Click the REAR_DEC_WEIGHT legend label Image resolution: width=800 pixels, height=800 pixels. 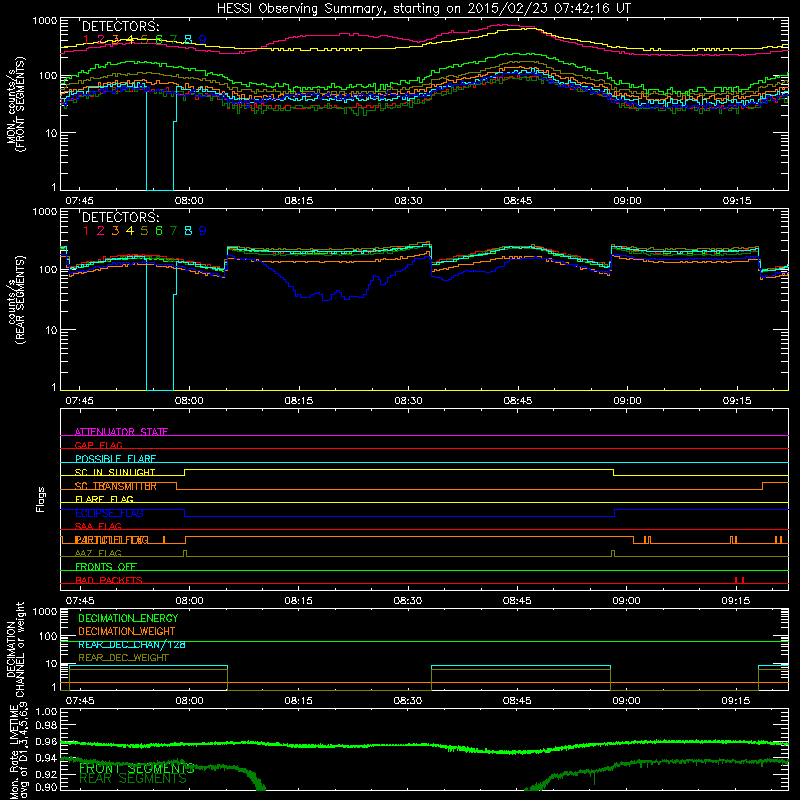click(123, 658)
